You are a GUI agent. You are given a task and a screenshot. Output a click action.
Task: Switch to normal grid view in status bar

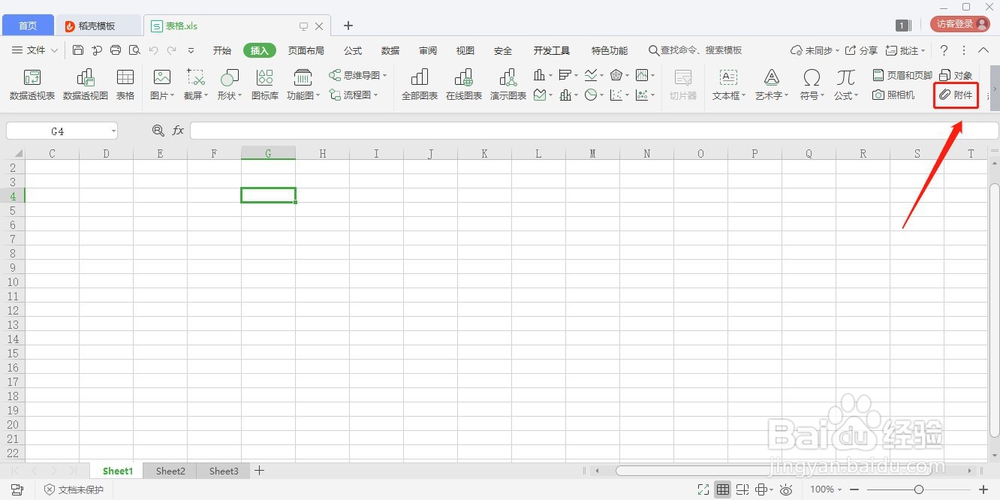723,490
